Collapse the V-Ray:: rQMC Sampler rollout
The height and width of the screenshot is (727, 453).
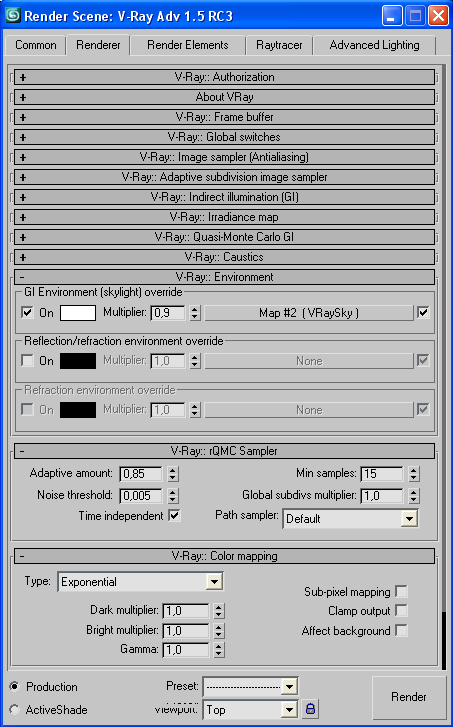pyautogui.click(x=224, y=451)
